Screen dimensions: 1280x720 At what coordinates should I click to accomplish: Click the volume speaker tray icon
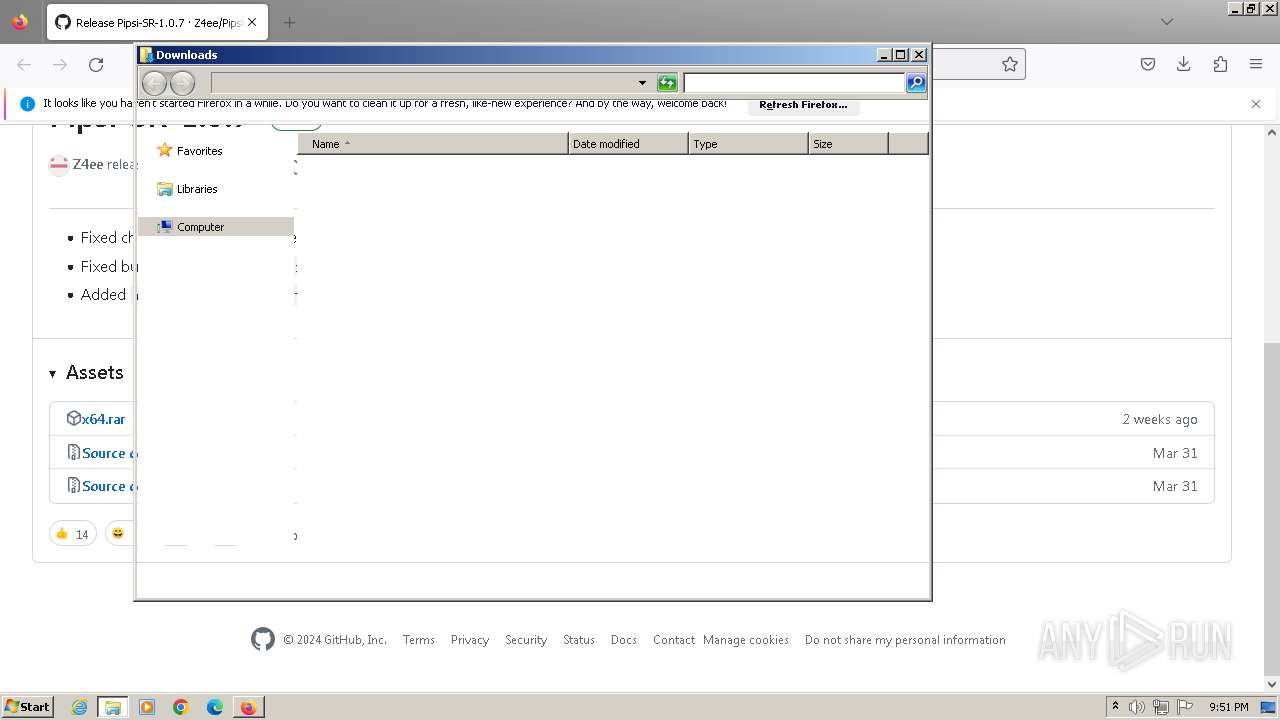point(1137,707)
